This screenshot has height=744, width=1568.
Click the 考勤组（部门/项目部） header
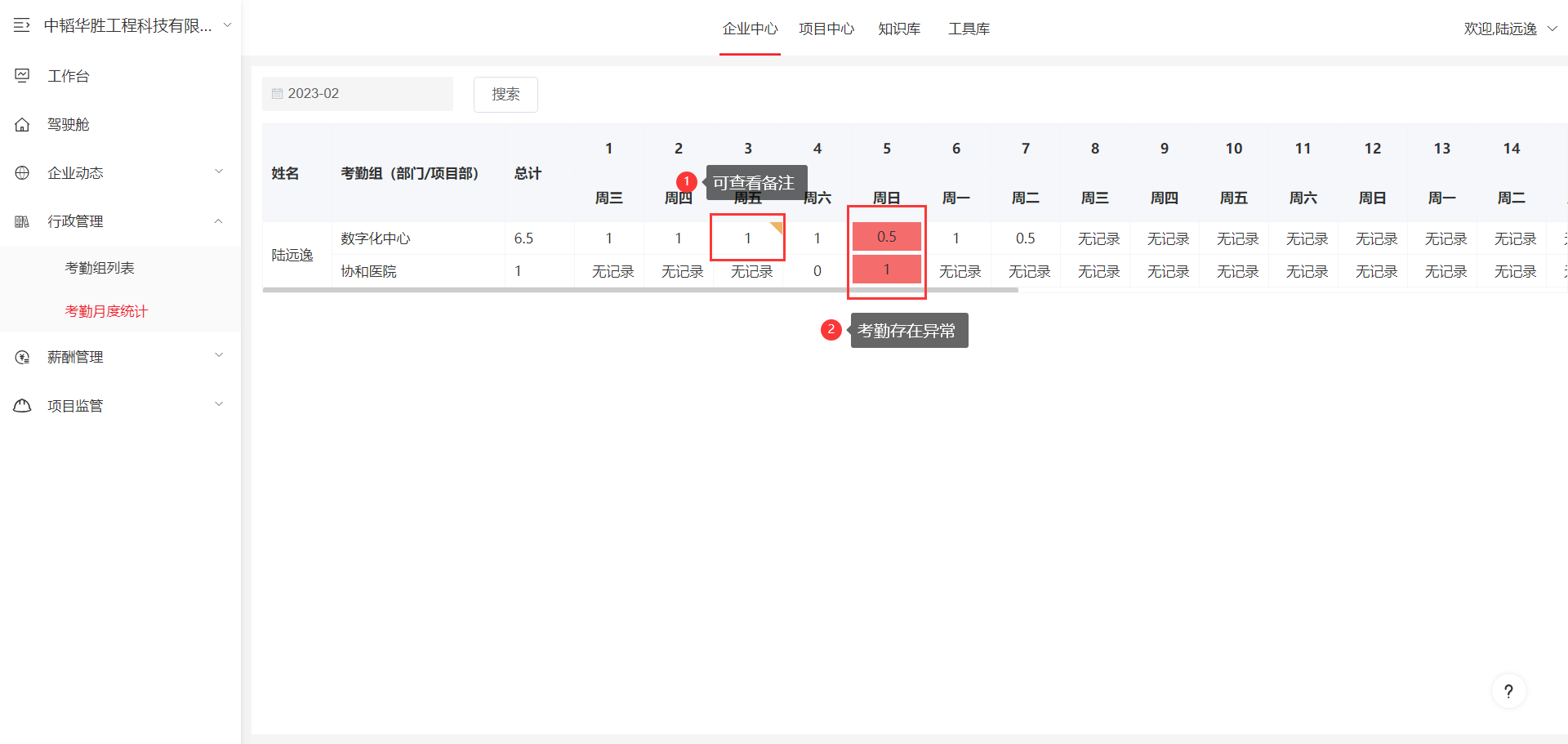click(x=410, y=173)
